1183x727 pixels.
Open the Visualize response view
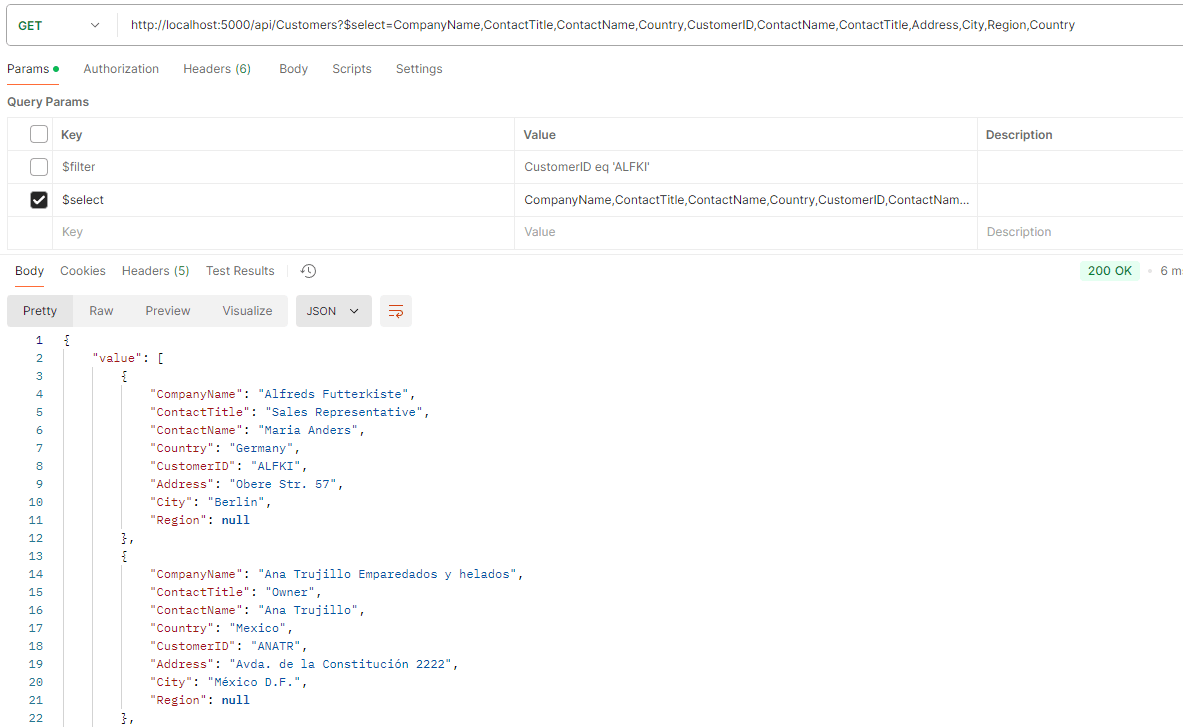[x=247, y=311]
